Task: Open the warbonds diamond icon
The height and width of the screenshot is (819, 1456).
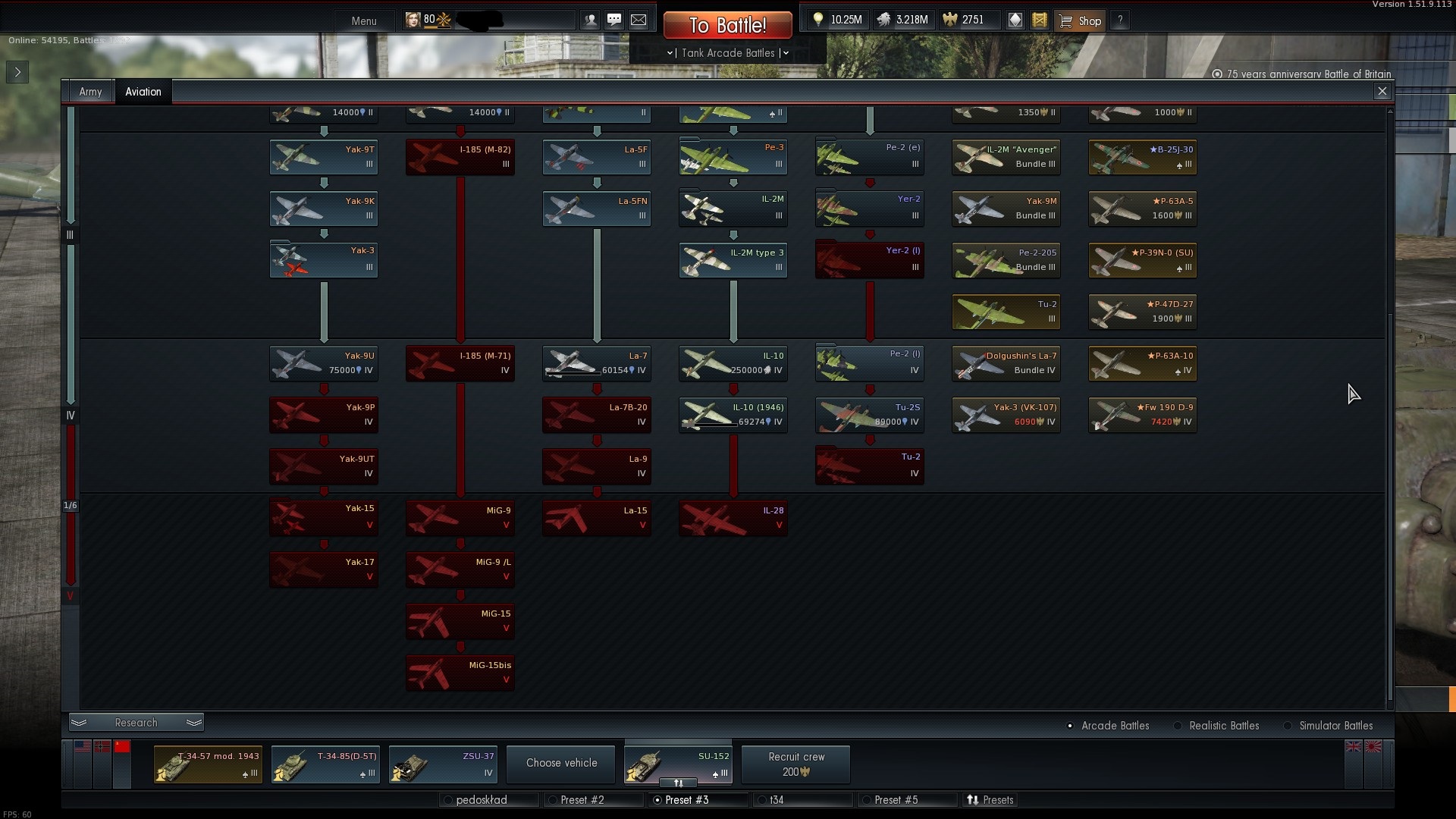Action: point(1015,20)
